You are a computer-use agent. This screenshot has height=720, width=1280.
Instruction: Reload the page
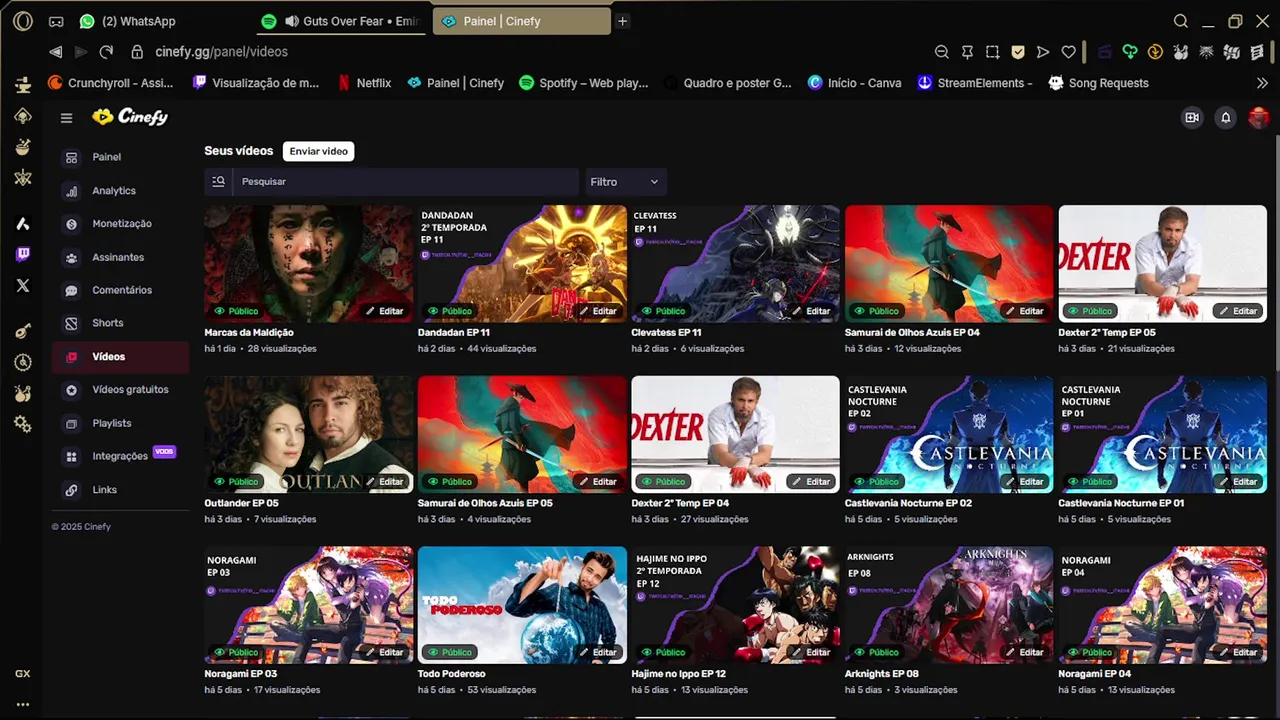coord(106,52)
